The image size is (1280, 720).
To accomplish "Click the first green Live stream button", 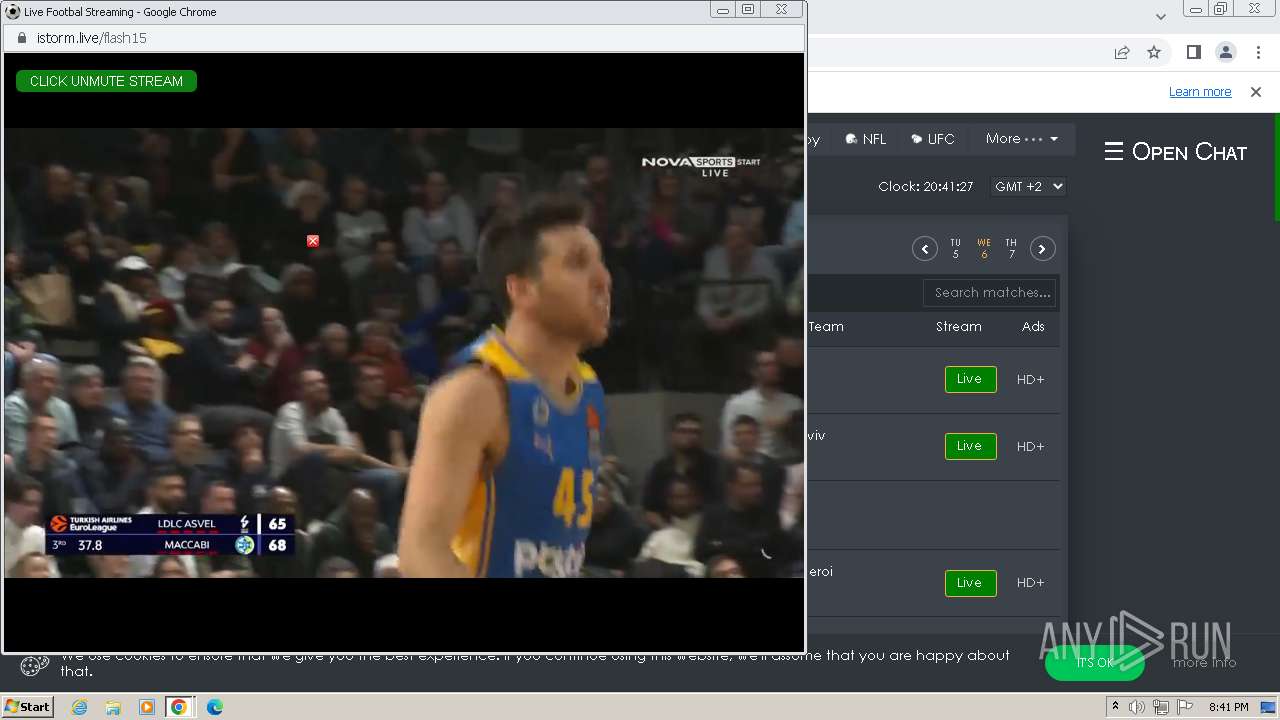I will [x=970, y=379].
